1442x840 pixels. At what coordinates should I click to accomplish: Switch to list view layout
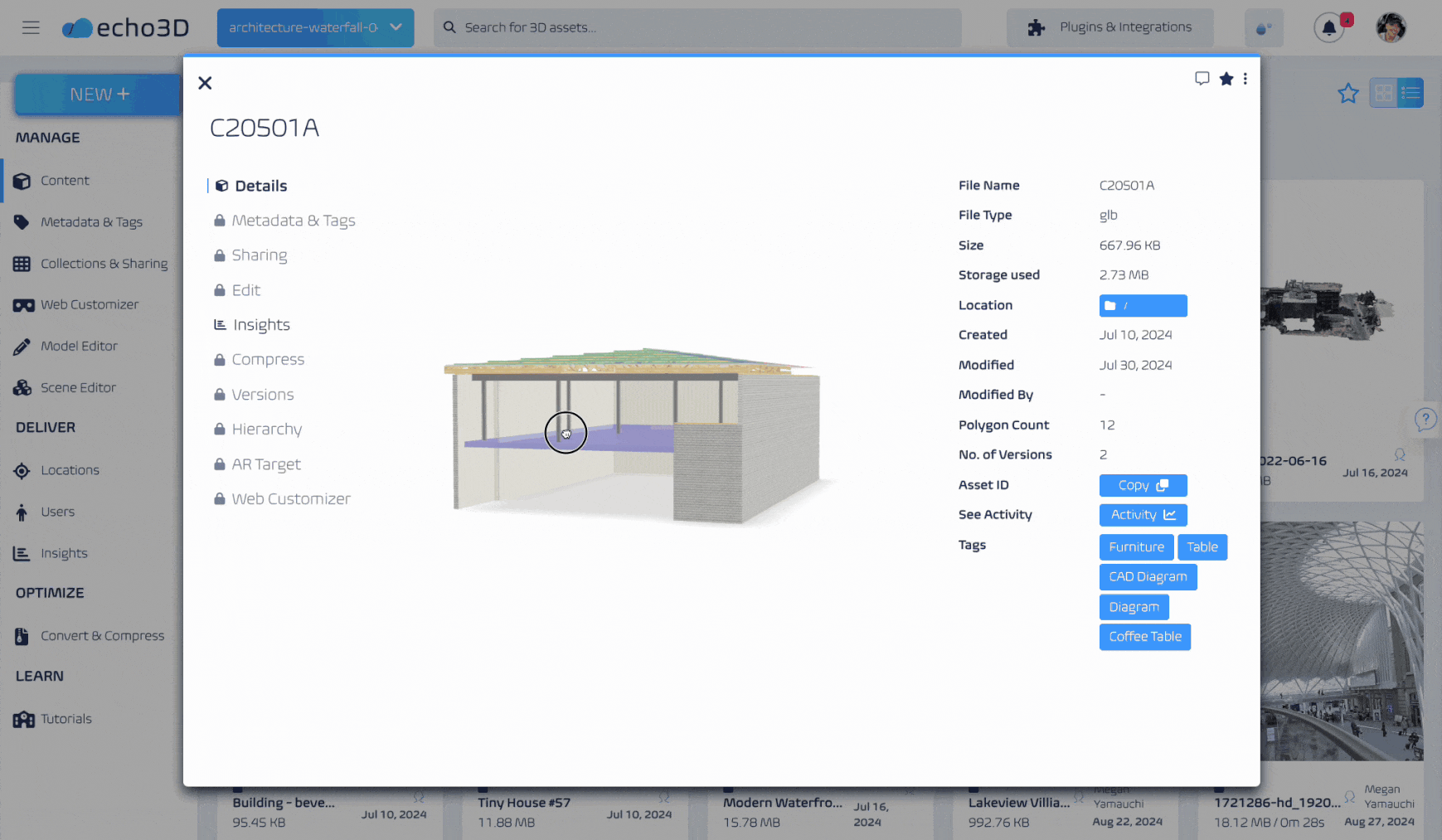pos(1410,93)
